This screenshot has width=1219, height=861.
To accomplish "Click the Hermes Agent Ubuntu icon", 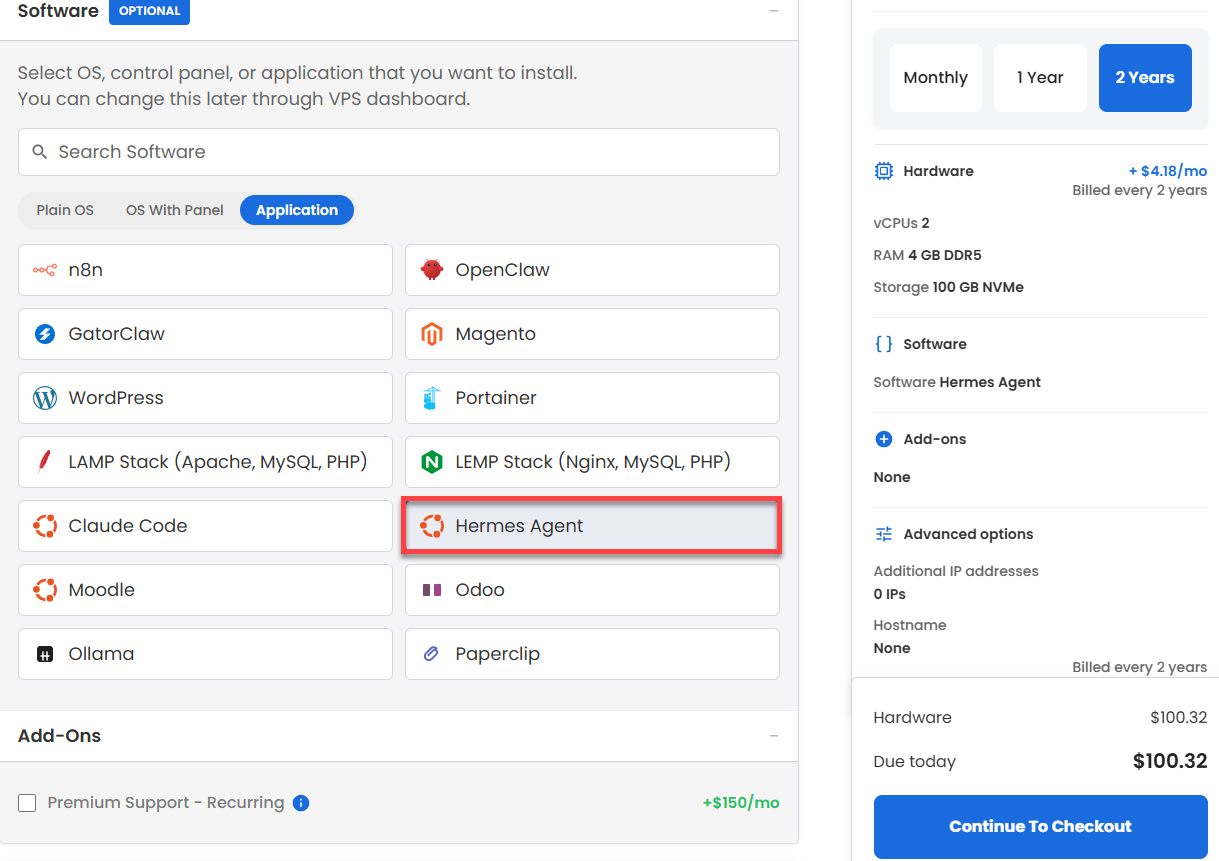I will (432, 526).
